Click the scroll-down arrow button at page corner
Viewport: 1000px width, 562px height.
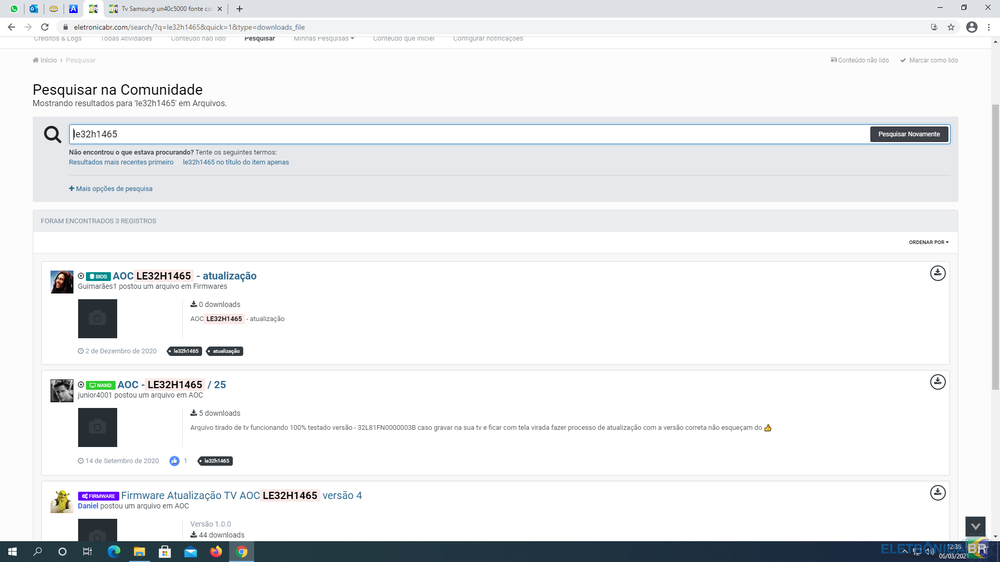click(x=975, y=526)
